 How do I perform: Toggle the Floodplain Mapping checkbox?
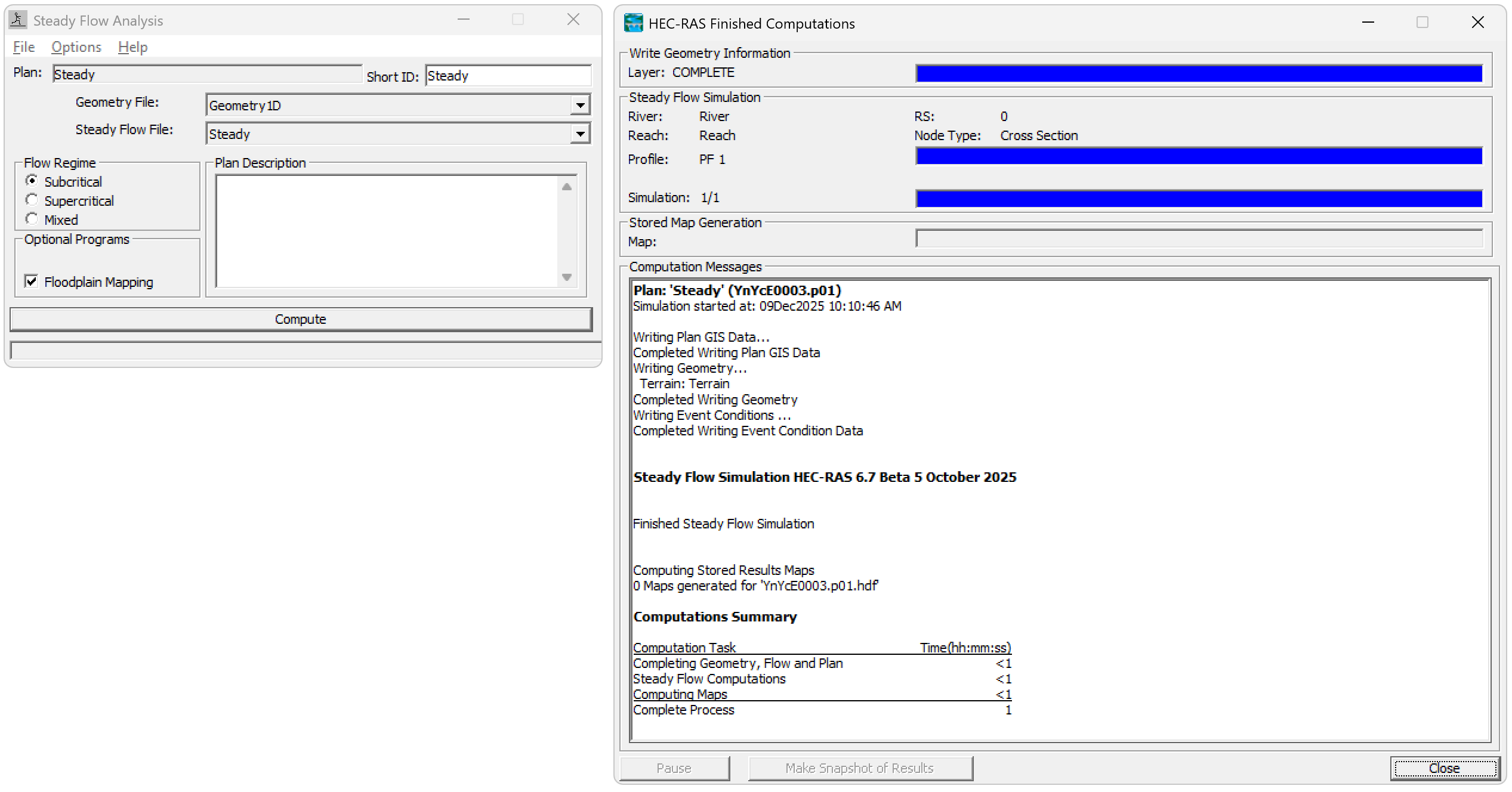click(x=32, y=281)
